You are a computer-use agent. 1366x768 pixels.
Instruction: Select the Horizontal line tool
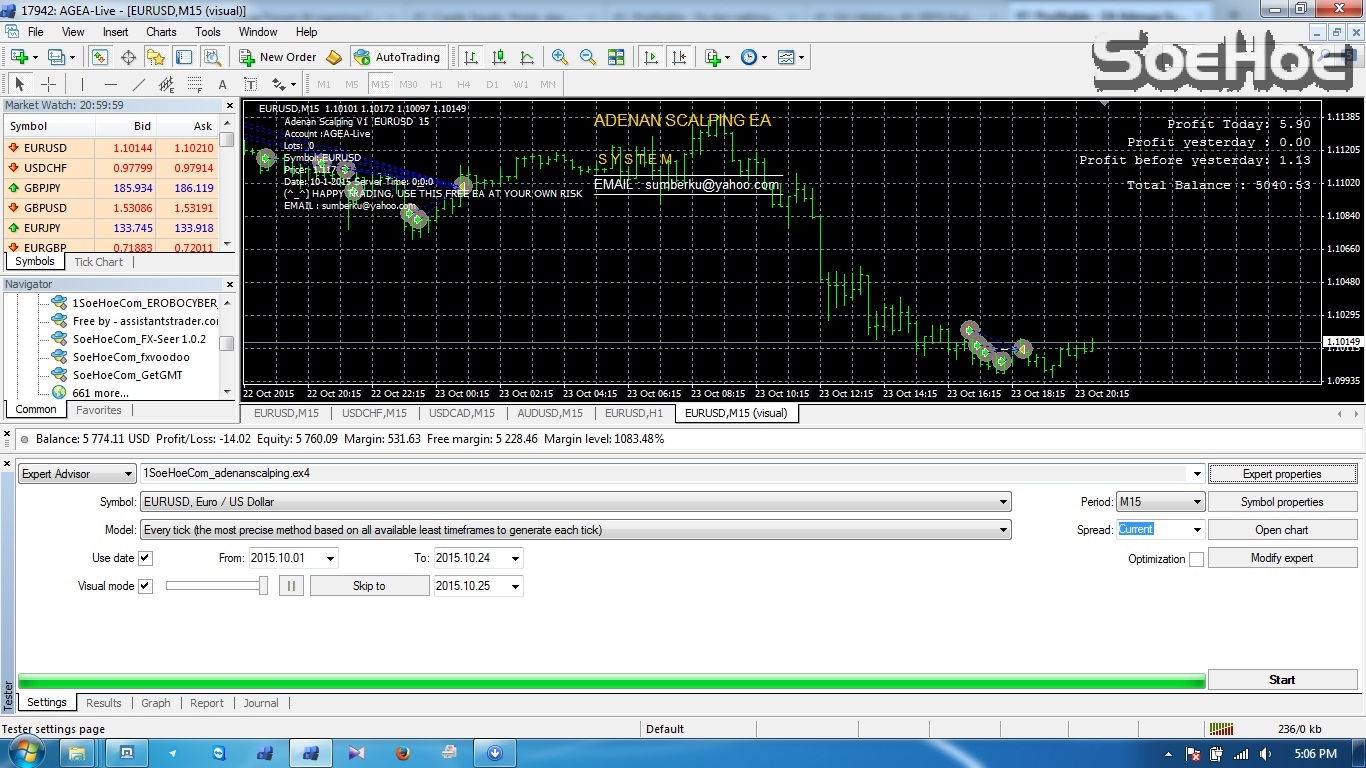[x=111, y=85]
